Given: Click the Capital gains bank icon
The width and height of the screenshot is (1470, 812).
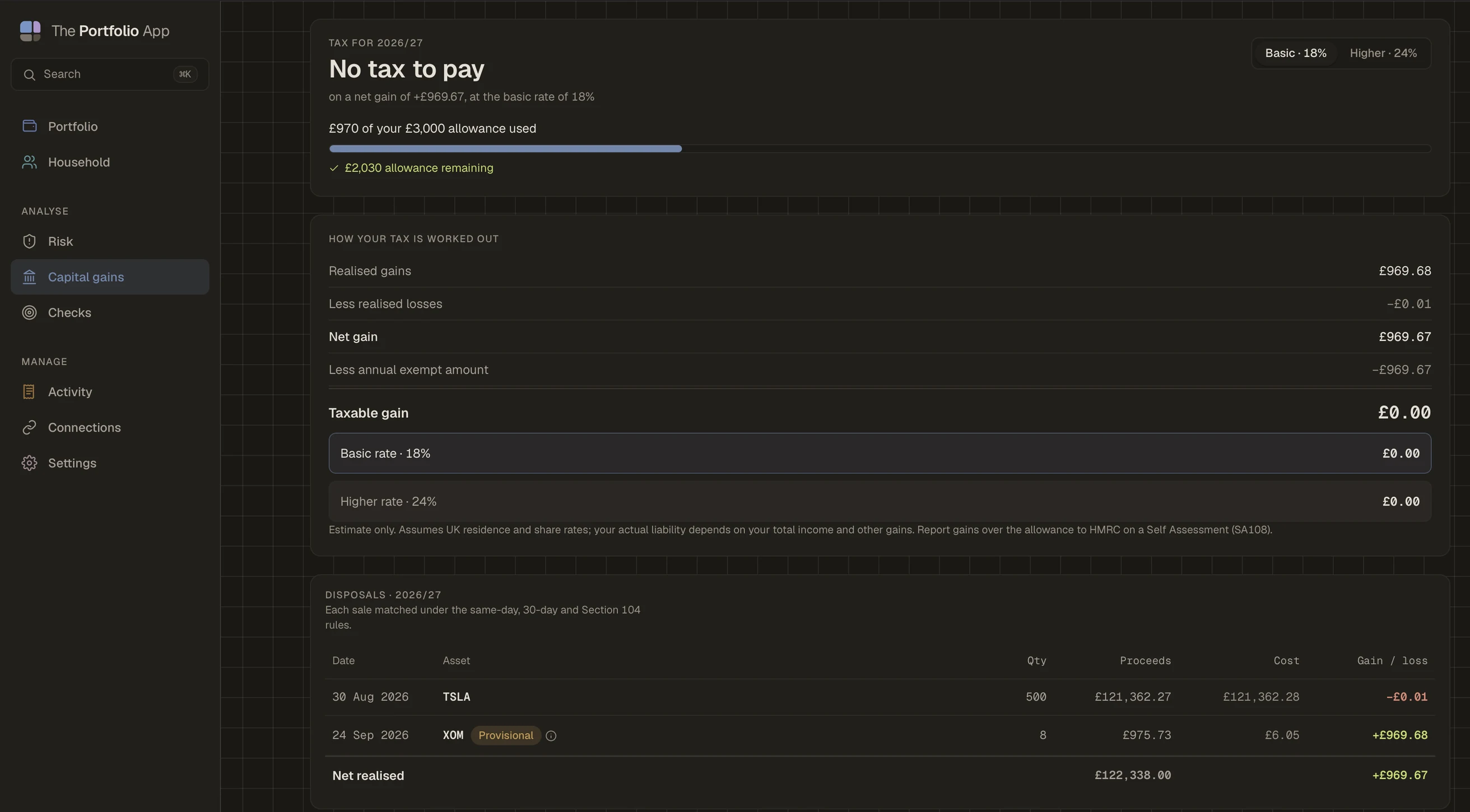Looking at the screenshot, I should click(29, 277).
